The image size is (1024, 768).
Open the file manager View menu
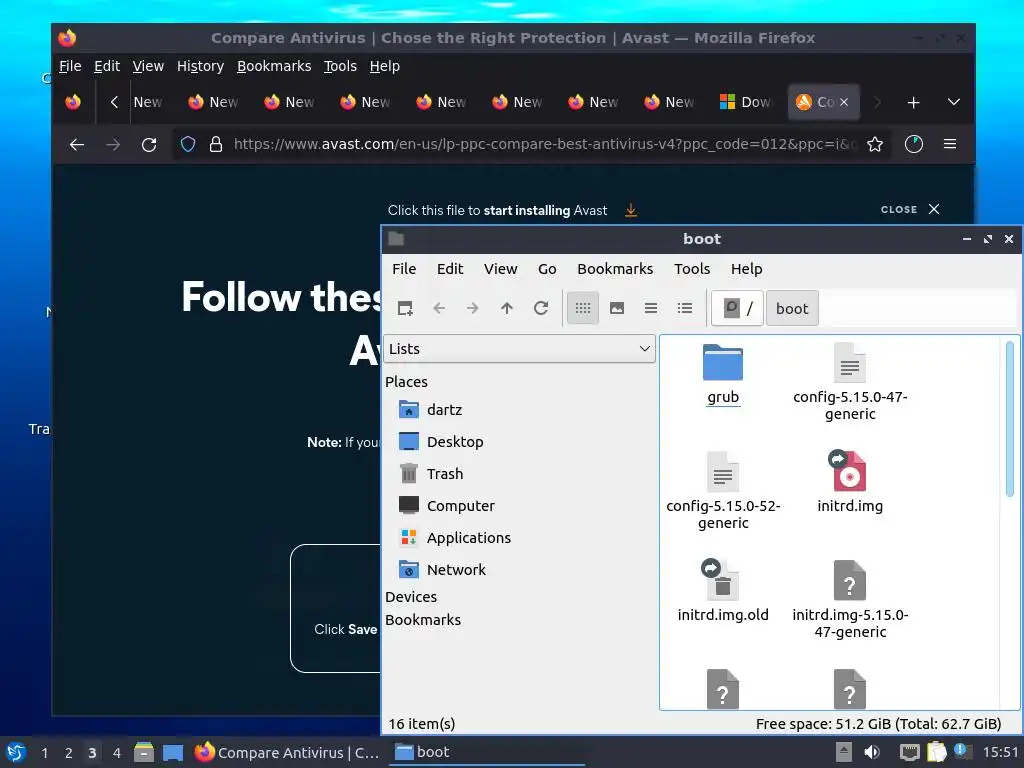tap(500, 269)
